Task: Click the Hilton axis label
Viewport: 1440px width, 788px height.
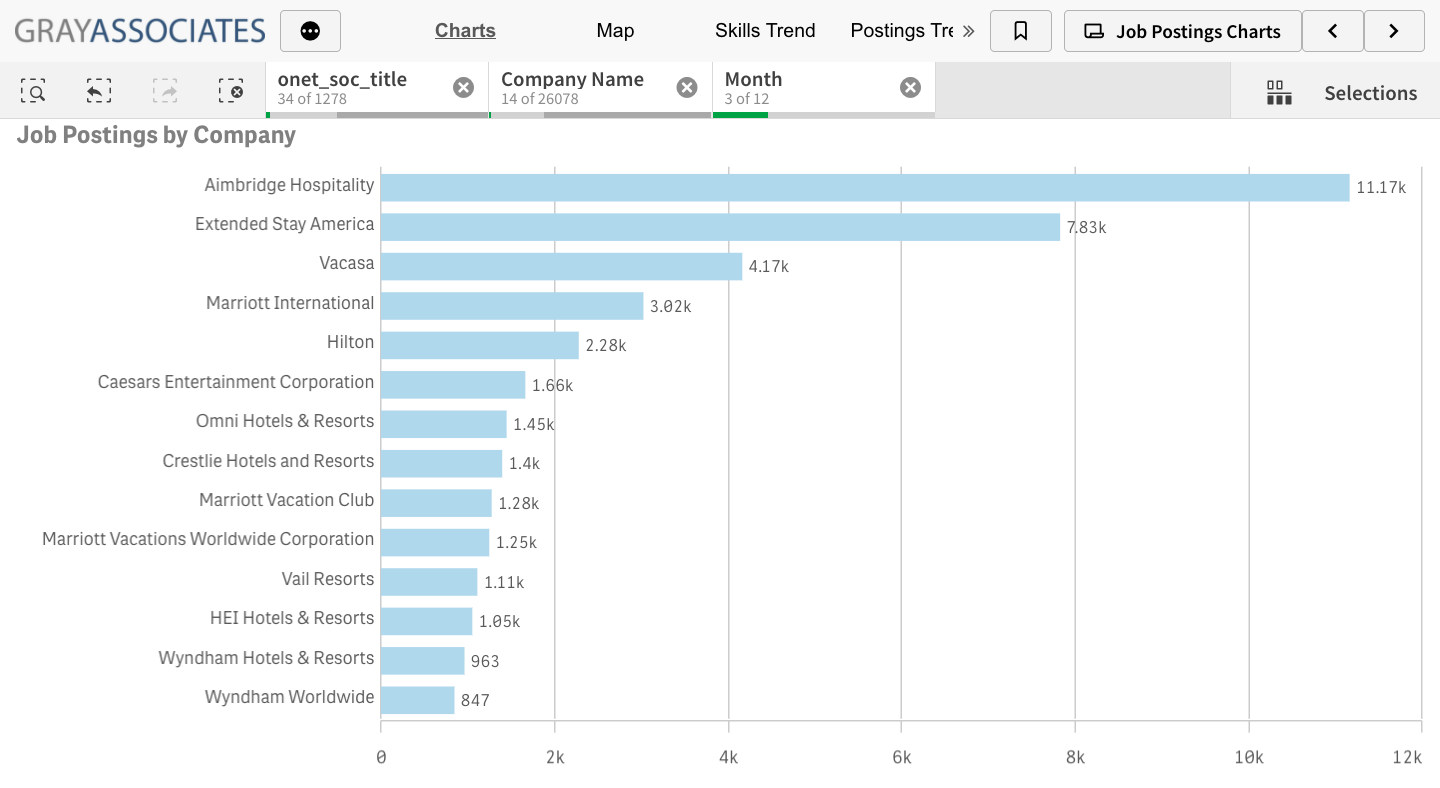Action: pos(350,342)
